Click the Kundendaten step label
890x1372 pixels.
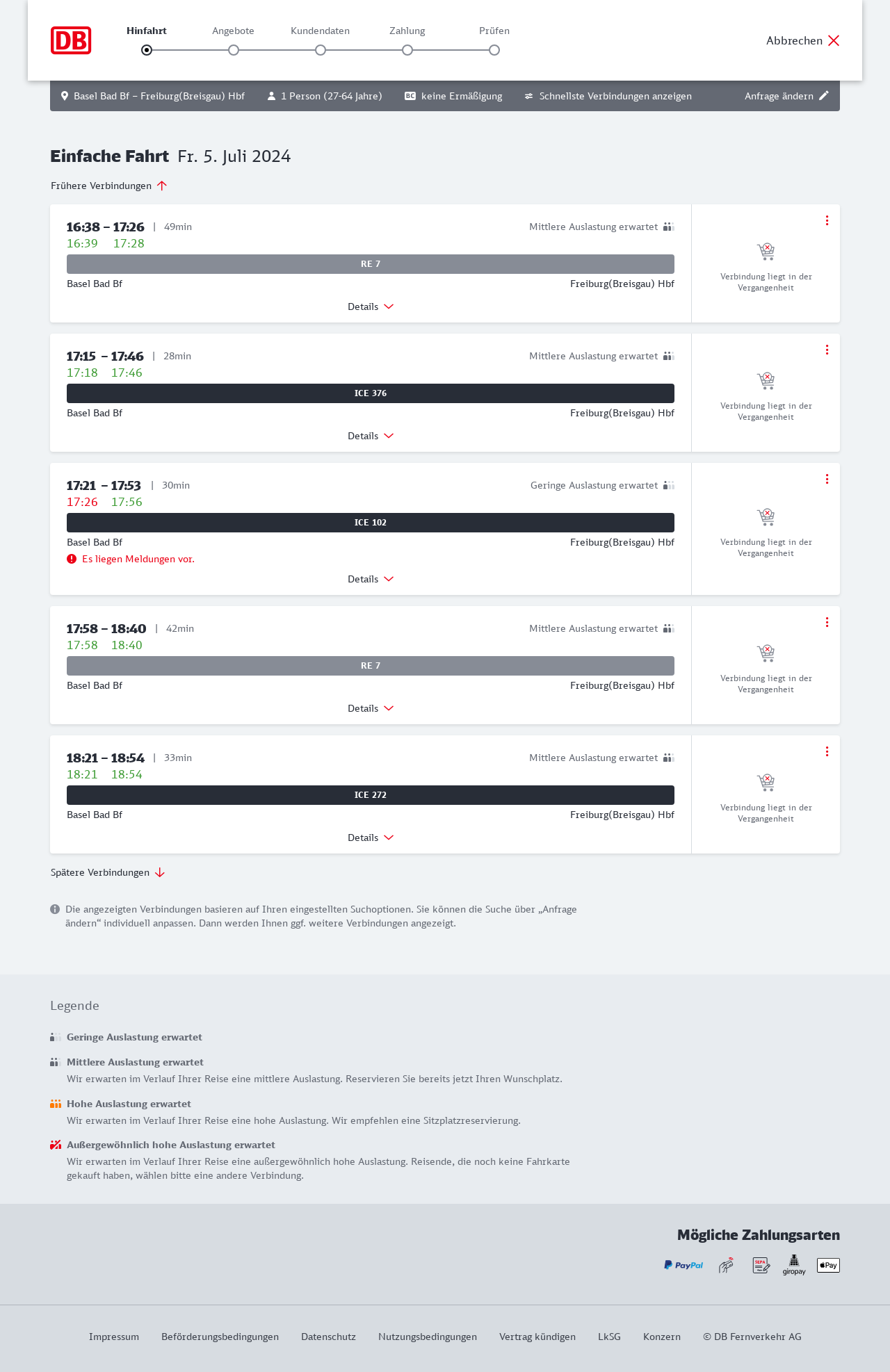point(320,31)
